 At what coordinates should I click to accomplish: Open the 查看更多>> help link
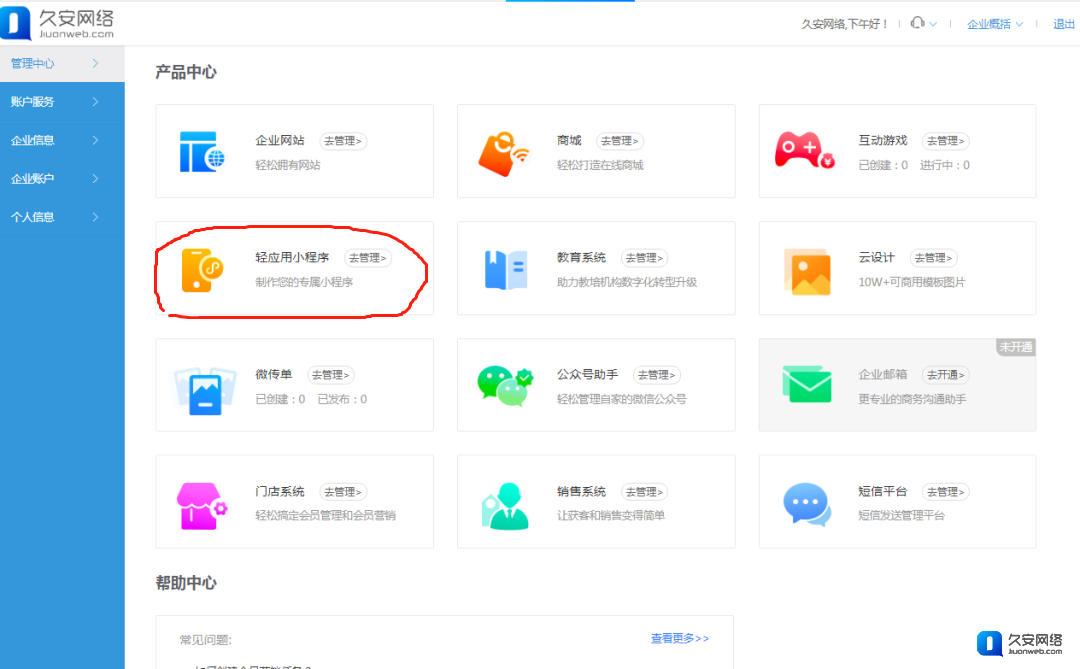(680, 639)
